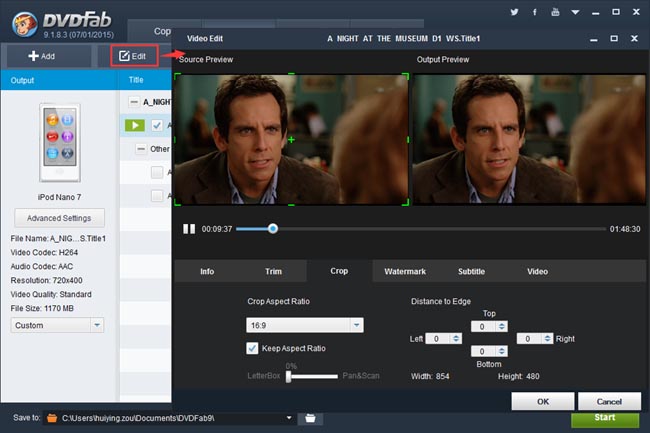Image resolution: width=650 pixels, height=433 pixels.
Task: Open the Twitter icon in title bar
Action: (514, 12)
